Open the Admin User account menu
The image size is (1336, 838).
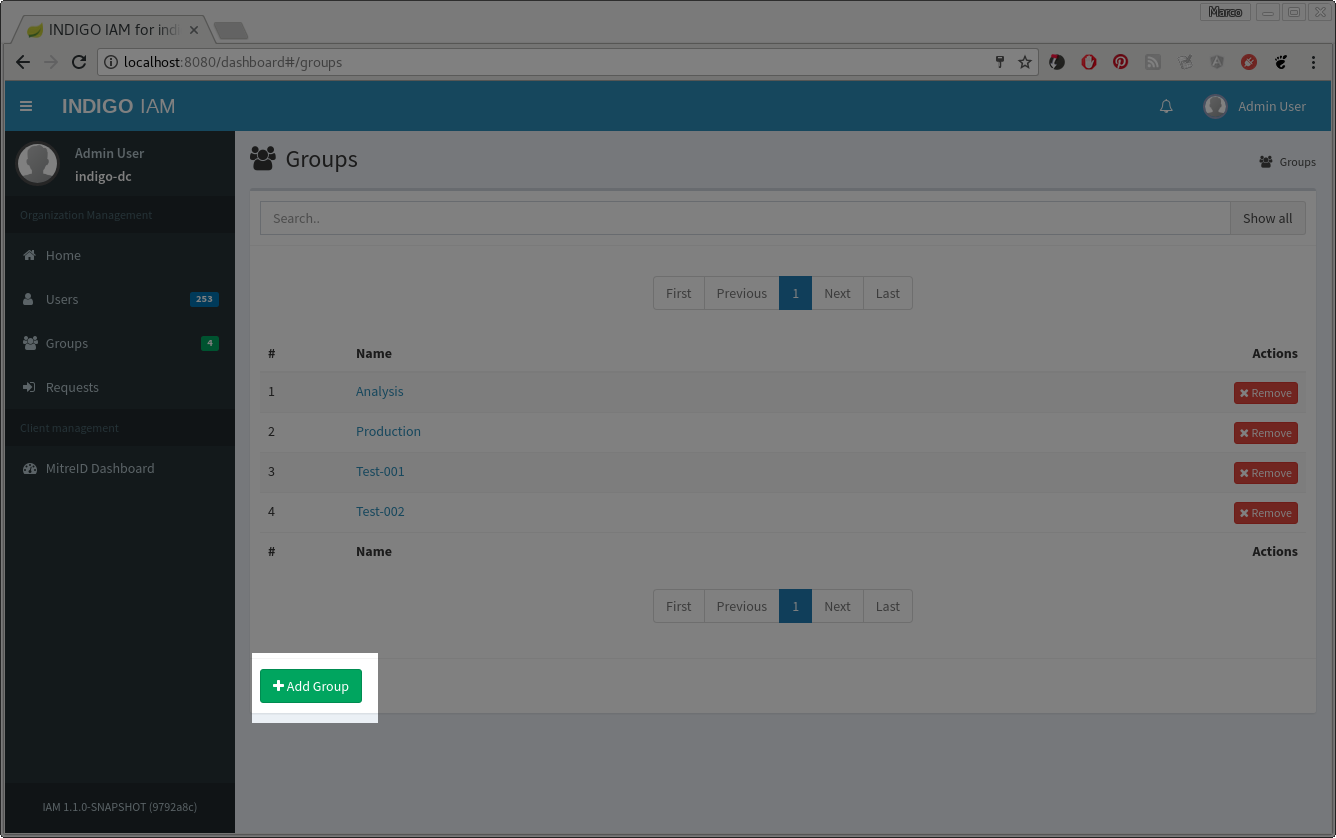tap(1255, 106)
